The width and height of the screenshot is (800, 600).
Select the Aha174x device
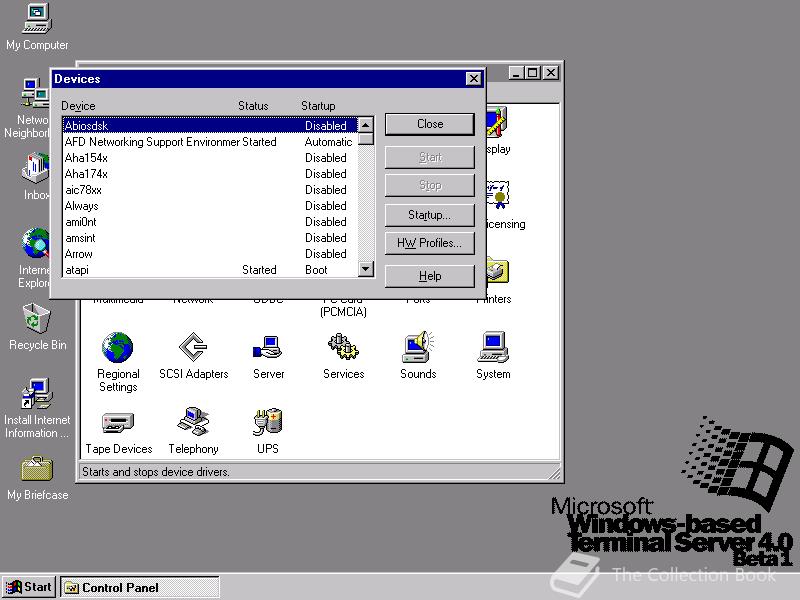tap(210, 174)
